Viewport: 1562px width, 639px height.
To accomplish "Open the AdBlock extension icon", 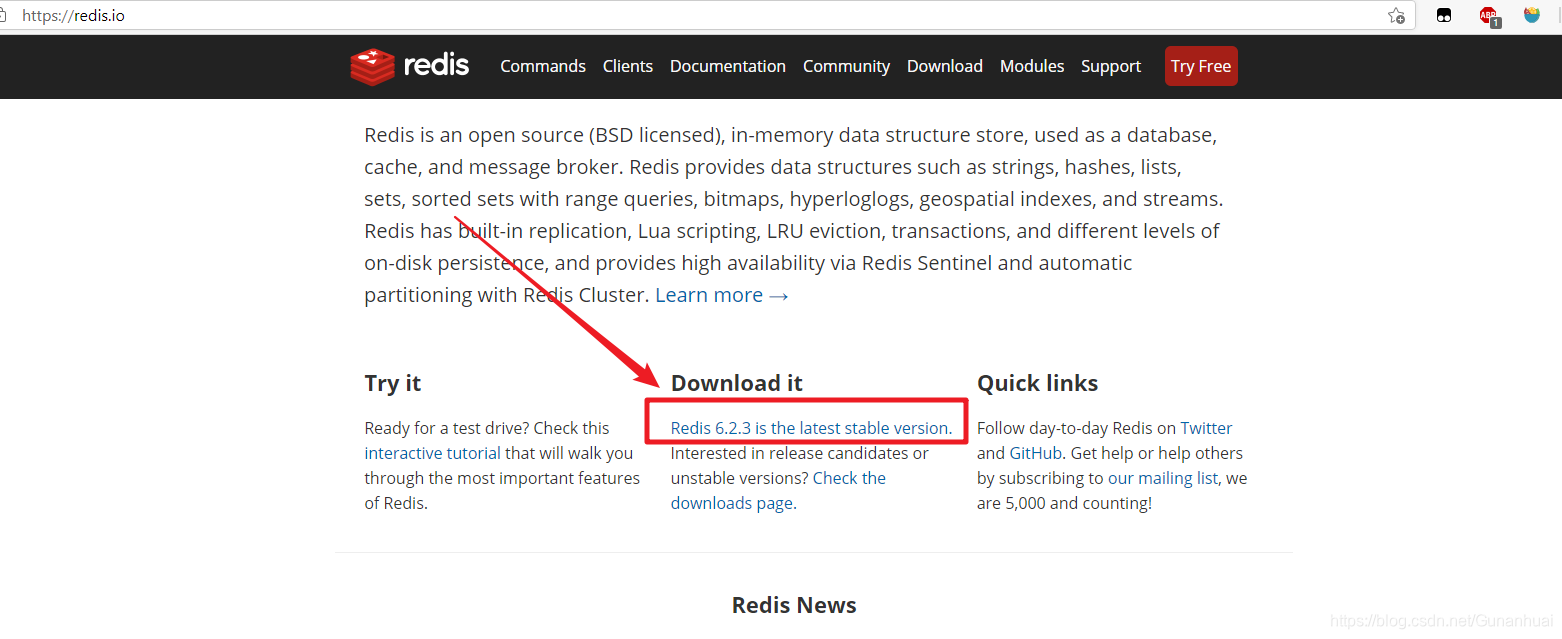I will pyautogui.click(x=1488, y=16).
